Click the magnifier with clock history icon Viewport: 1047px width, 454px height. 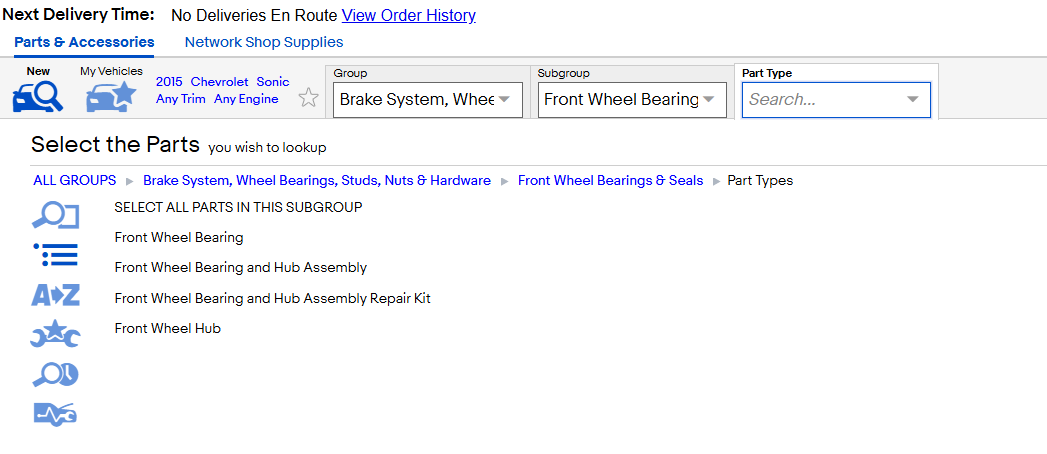tap(55, 375)
